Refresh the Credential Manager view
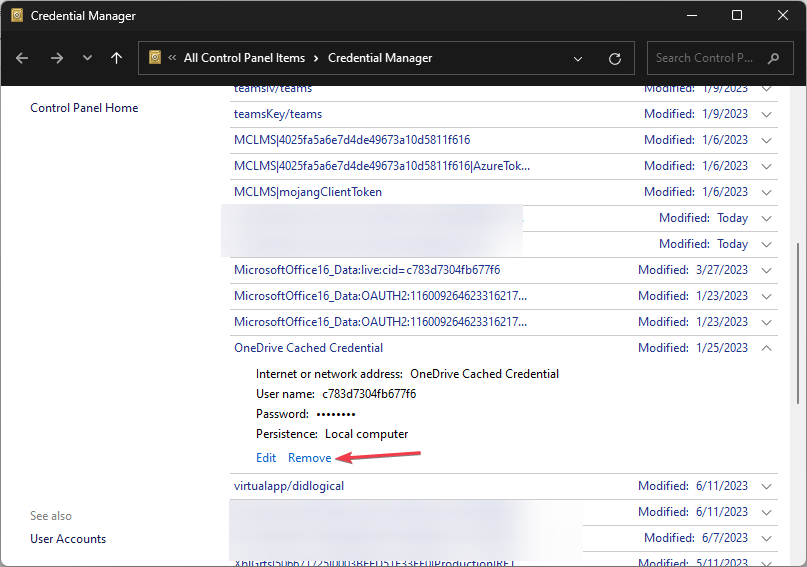This screenshot has height=567, width=807. pyautogui.click(x=615, y=59)
